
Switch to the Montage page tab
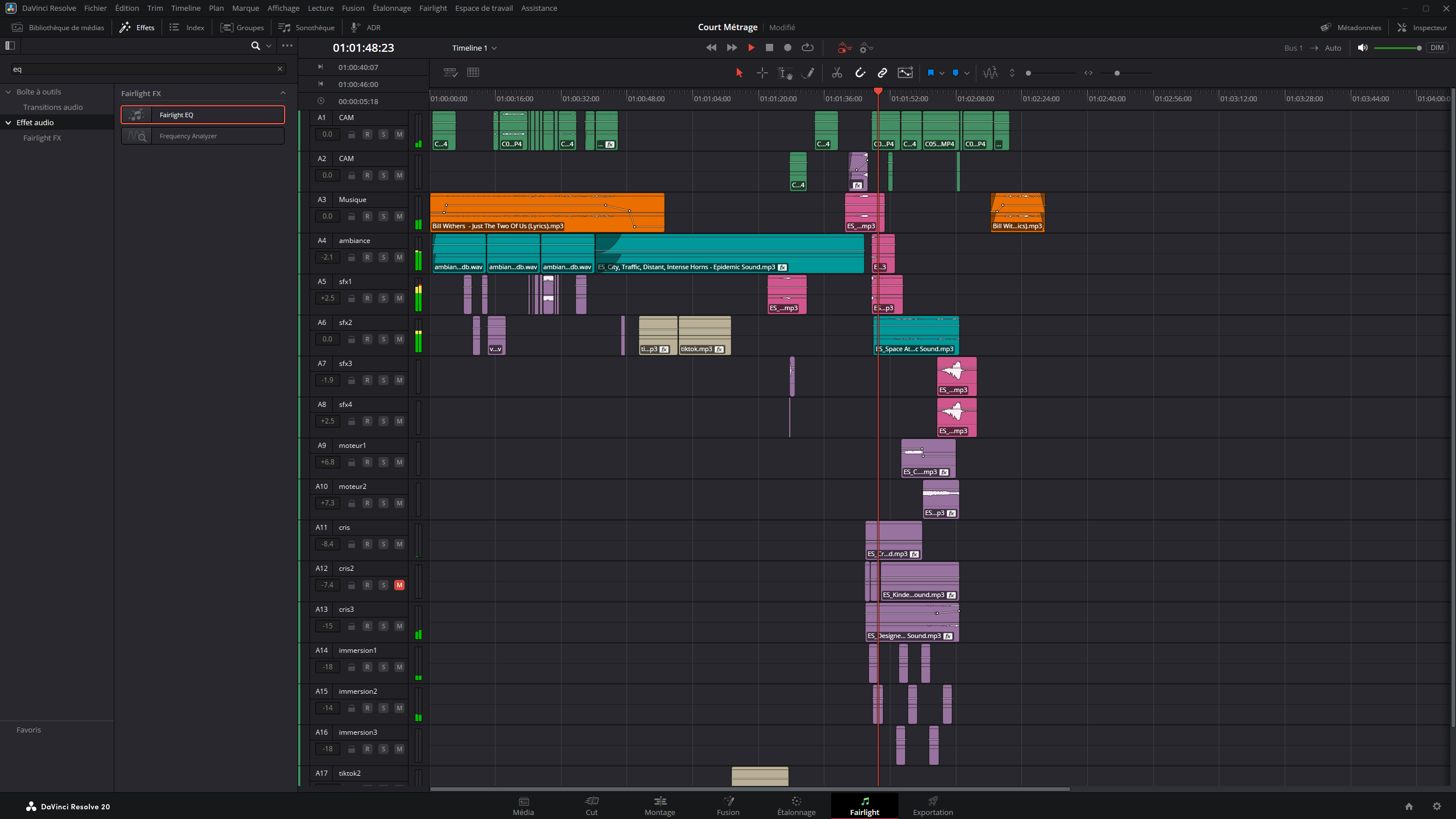point(659,806)
